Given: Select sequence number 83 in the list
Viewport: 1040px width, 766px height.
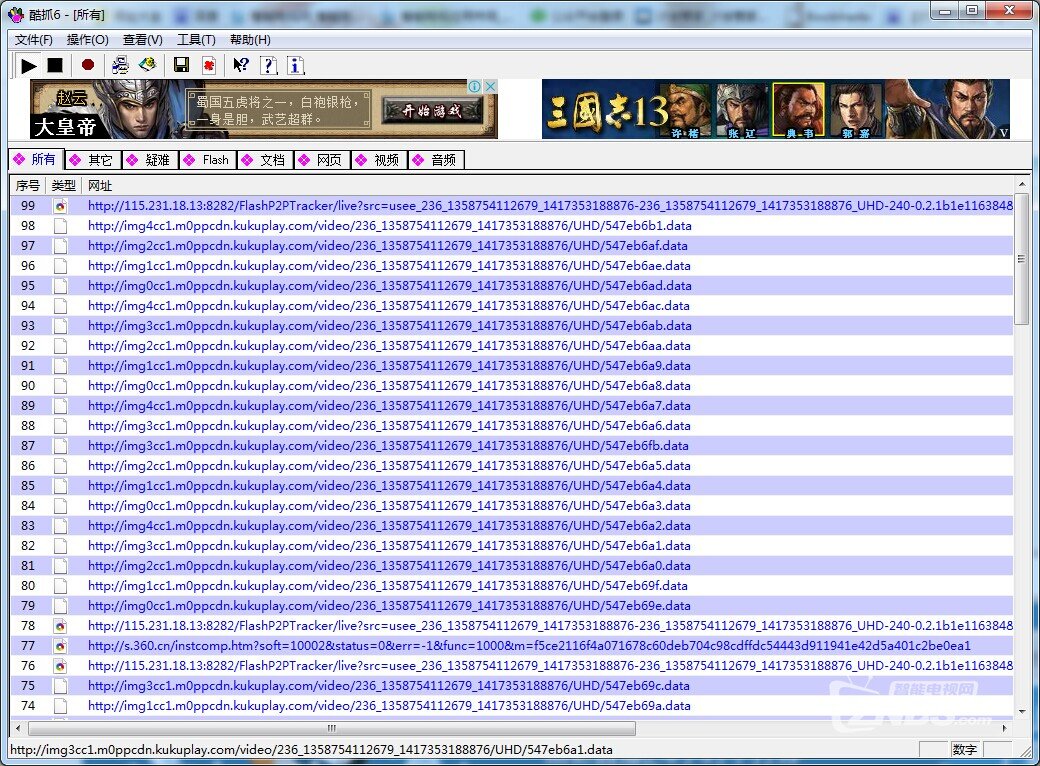Looking at the screenshot, I should point(28,525).
